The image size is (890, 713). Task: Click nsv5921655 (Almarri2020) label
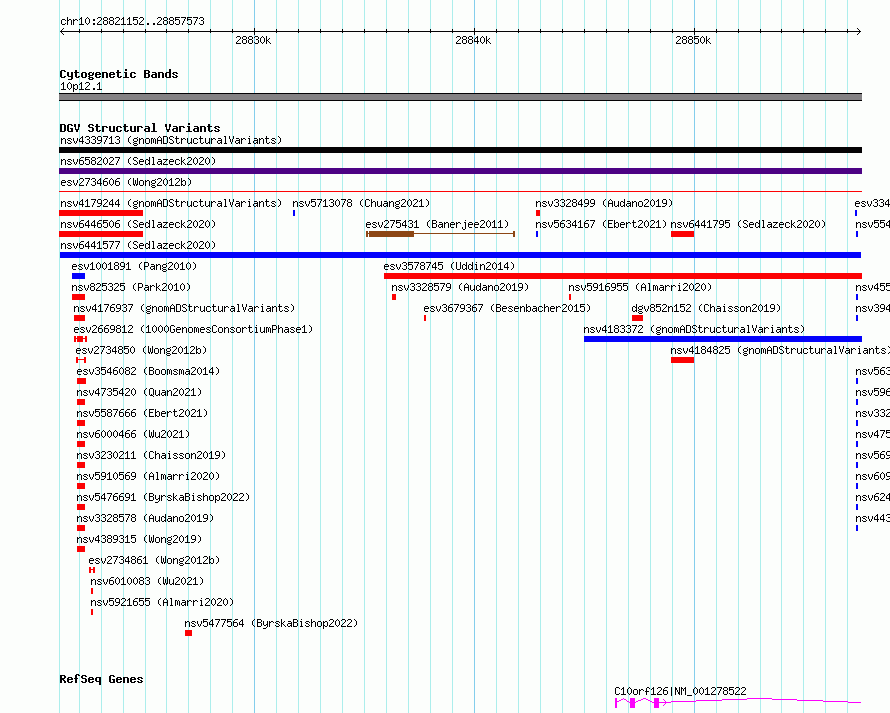pyautogui.click(x=162, y=602)
